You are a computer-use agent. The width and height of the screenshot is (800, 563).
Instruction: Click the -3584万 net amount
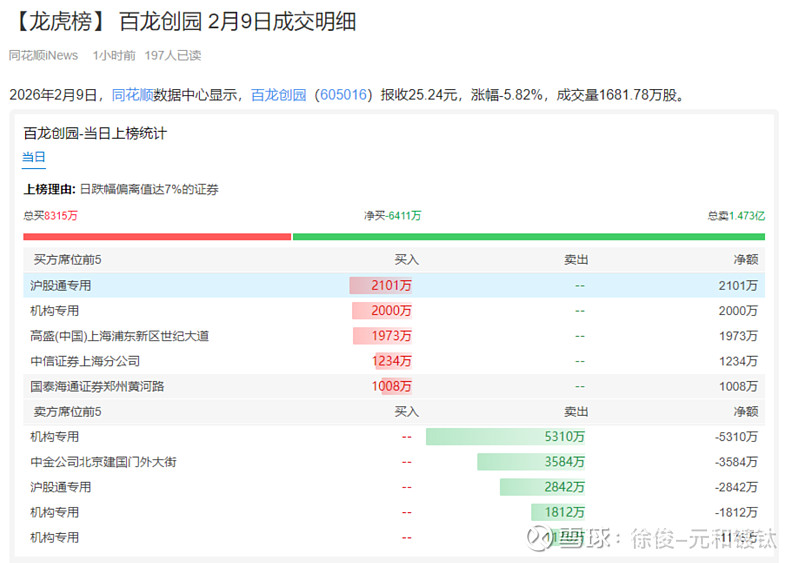point(736,462)
